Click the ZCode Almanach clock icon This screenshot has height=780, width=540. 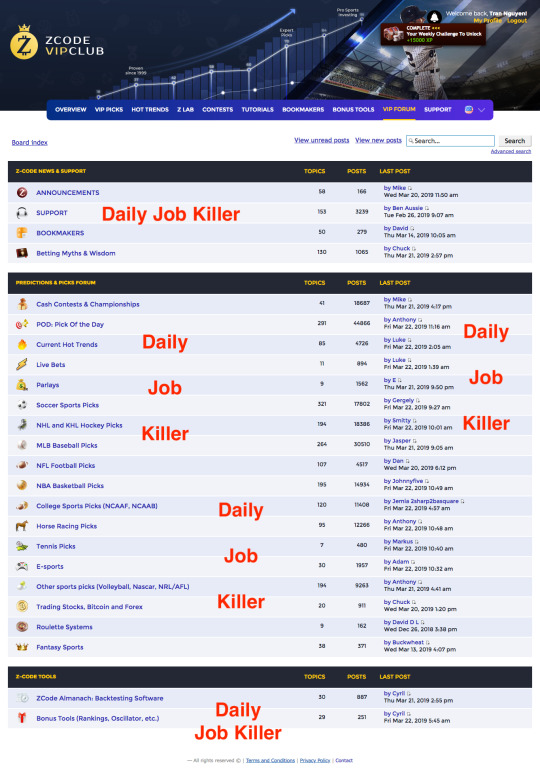point(22,698)
